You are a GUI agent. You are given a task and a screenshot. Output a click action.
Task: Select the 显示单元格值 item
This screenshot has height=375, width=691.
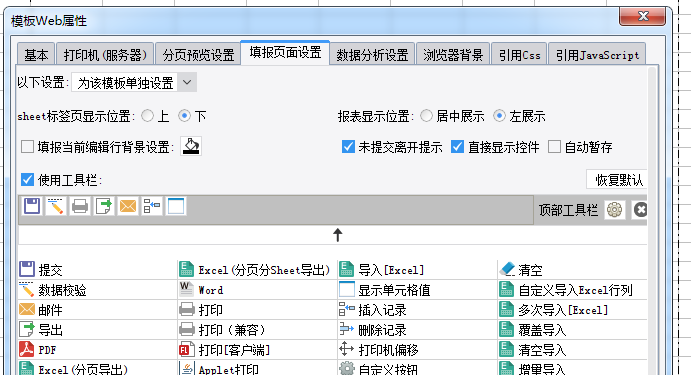(385, 290)
